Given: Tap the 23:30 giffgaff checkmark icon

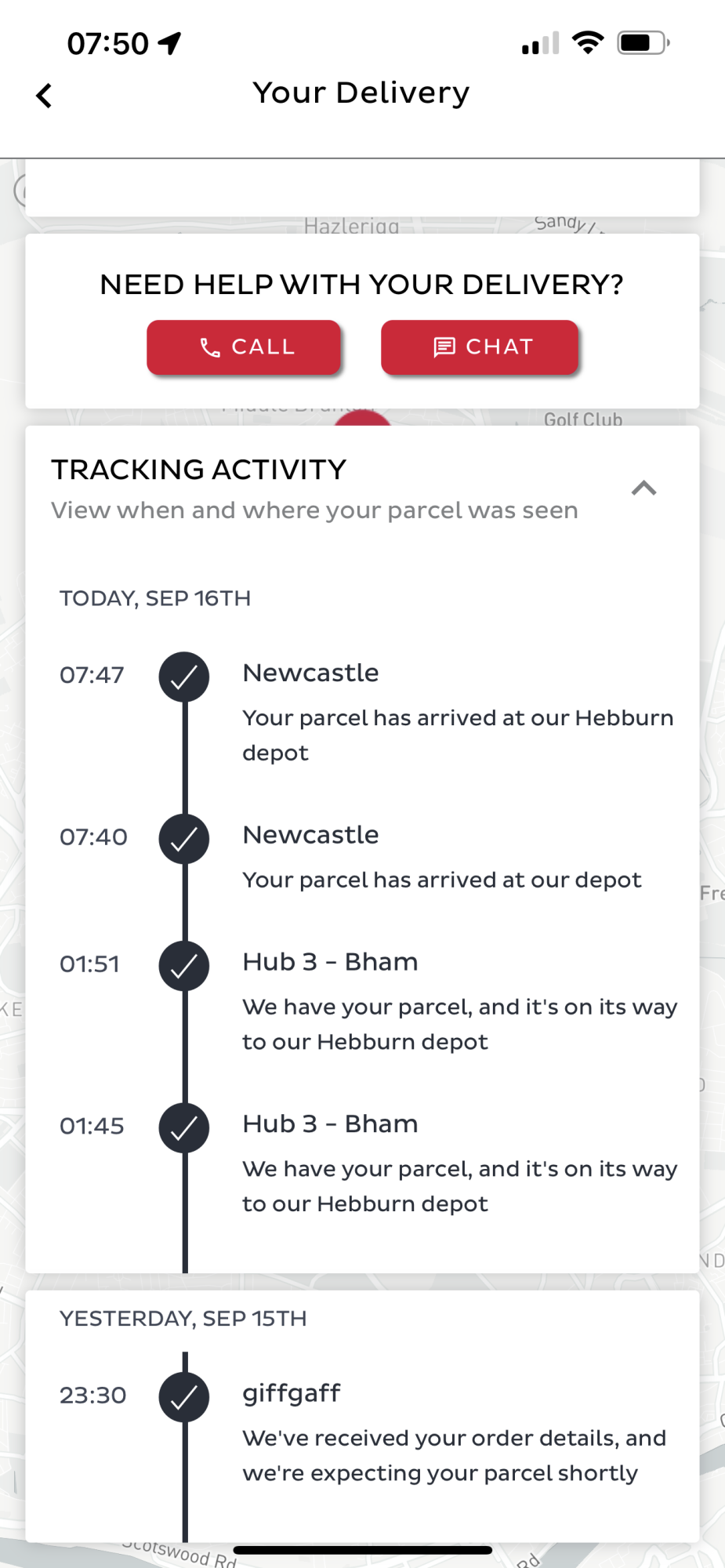Looking at the screenshot, I should [x=184, y=1397].
